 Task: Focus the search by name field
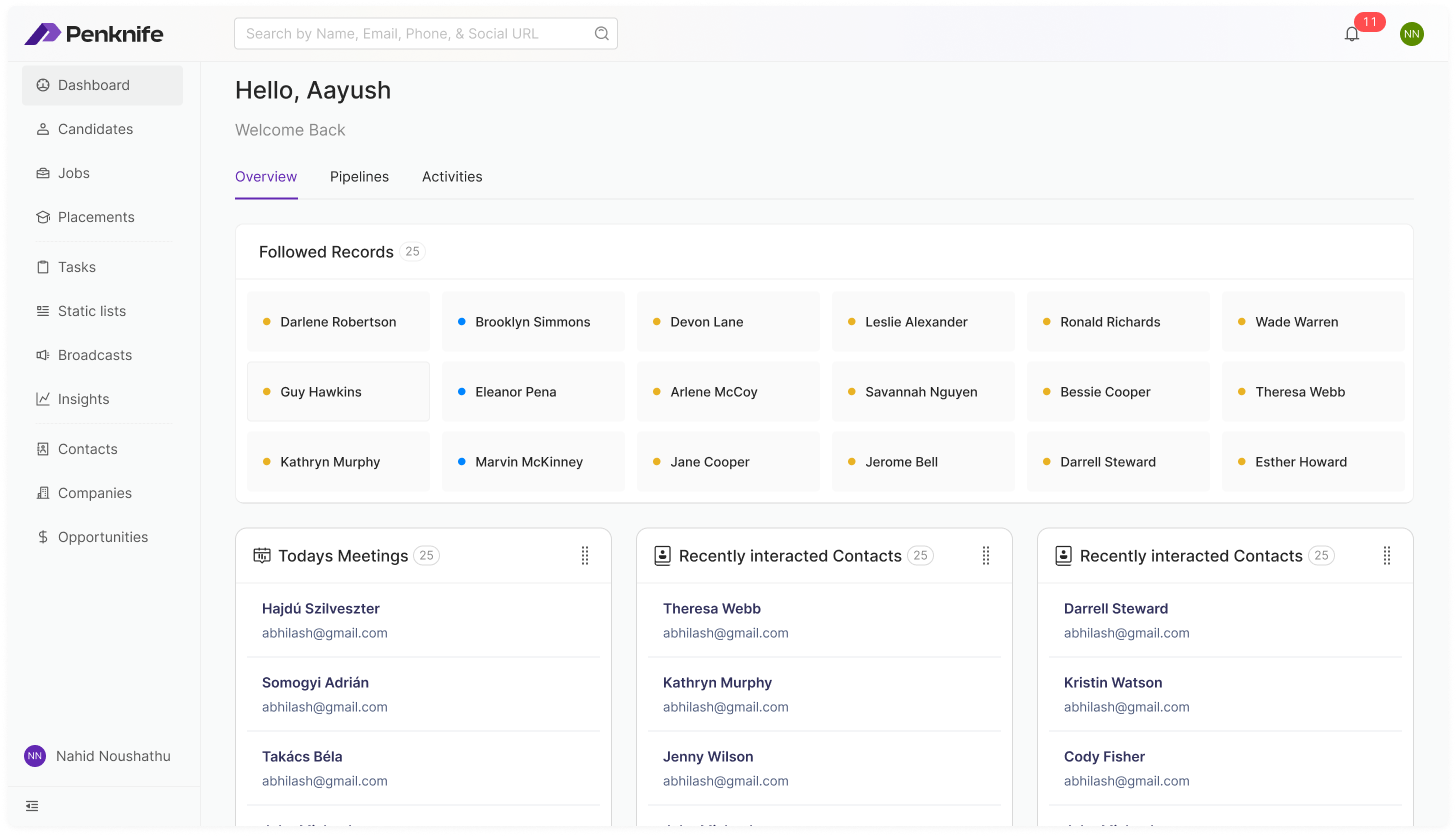[425, 33]
